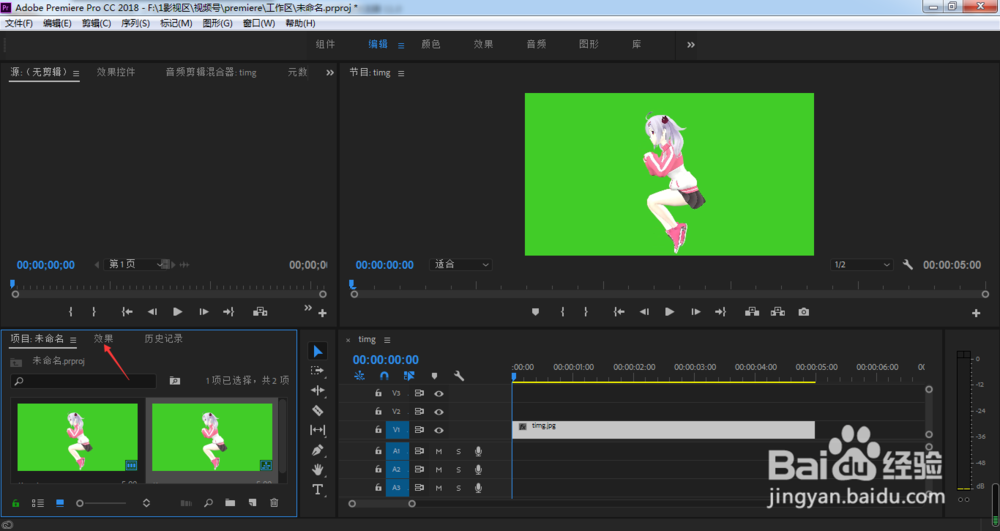The height and width of the screenshot is (531, 1000).
Task: Add marker in Program monitor
Action: (x=535, y=312)
